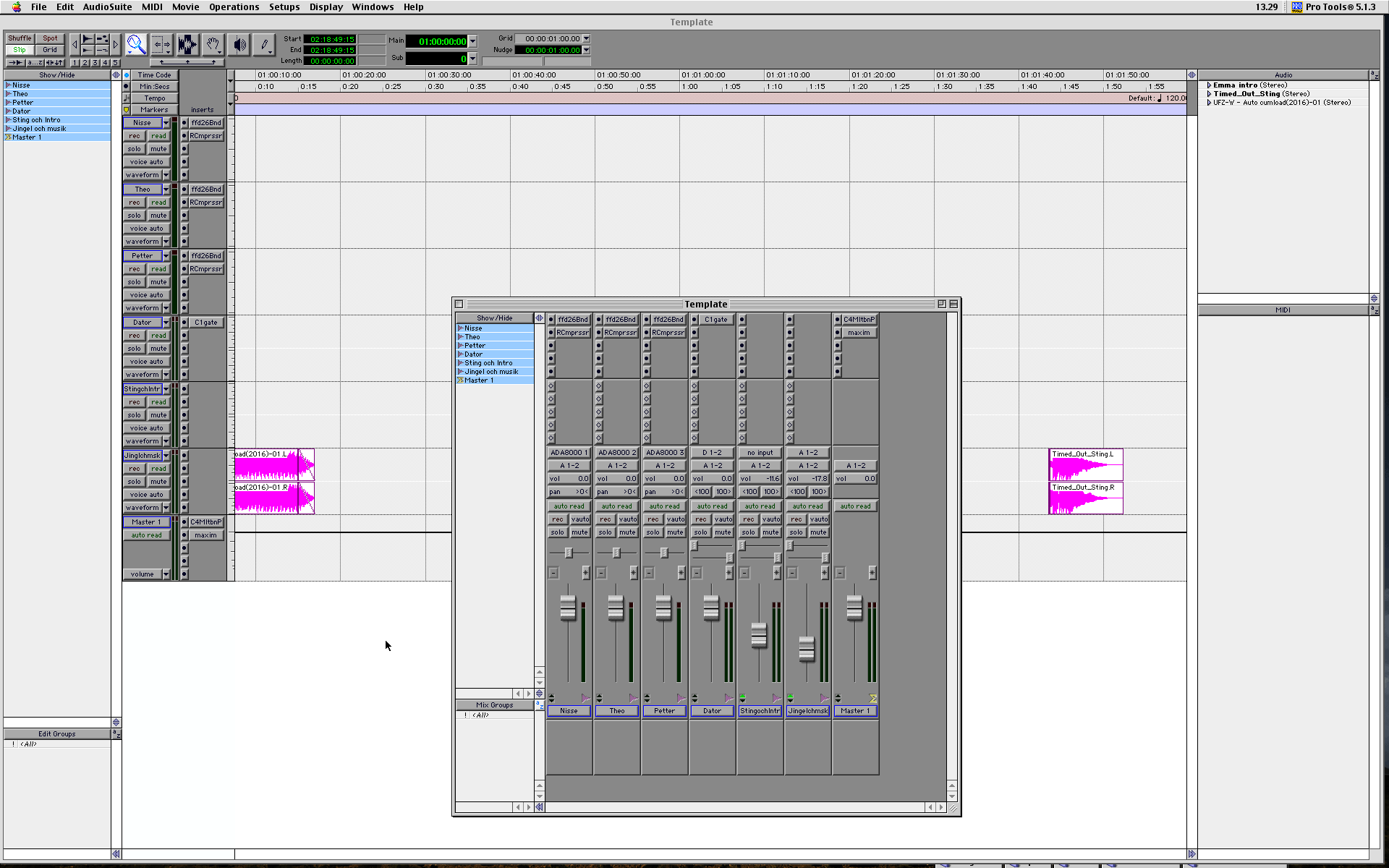Expand Emma intro audio region

[1209, 85]
